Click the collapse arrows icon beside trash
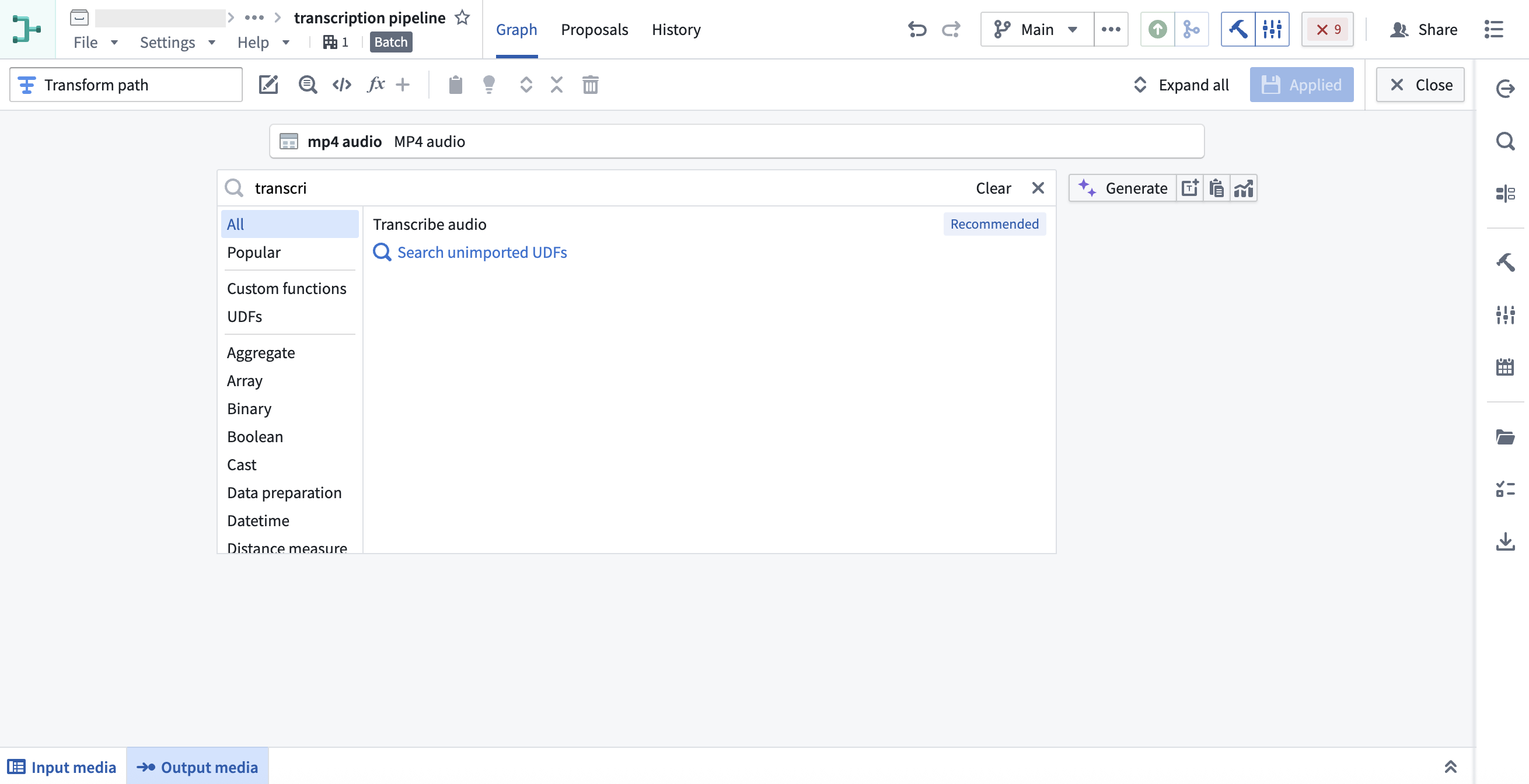 (x=556, y=85)
